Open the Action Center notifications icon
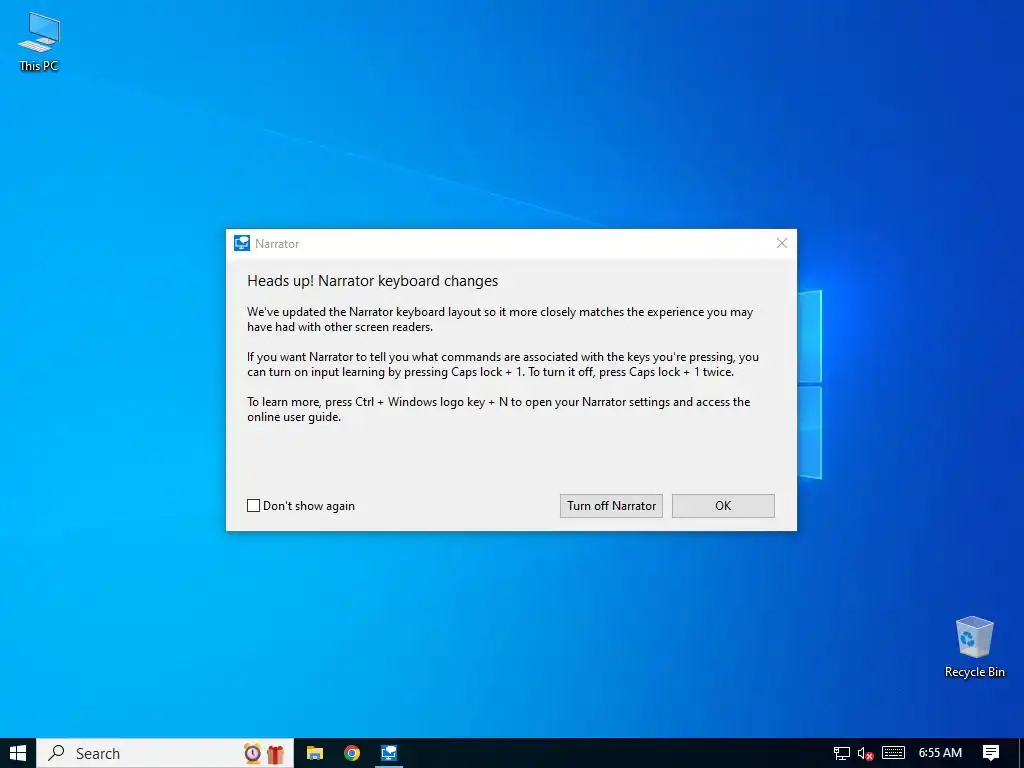This screenshot has width=1024, height=768. pyautogui.click(x=991, y=753)
